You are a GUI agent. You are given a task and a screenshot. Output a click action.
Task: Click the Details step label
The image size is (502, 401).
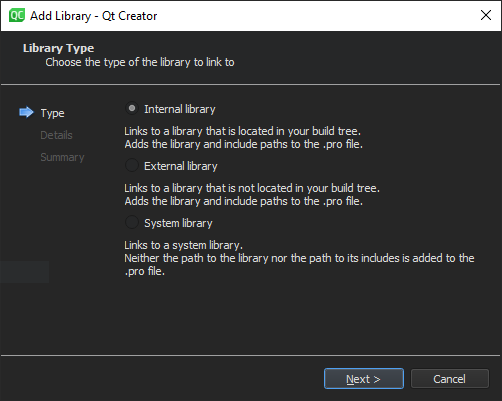[56, 135]
